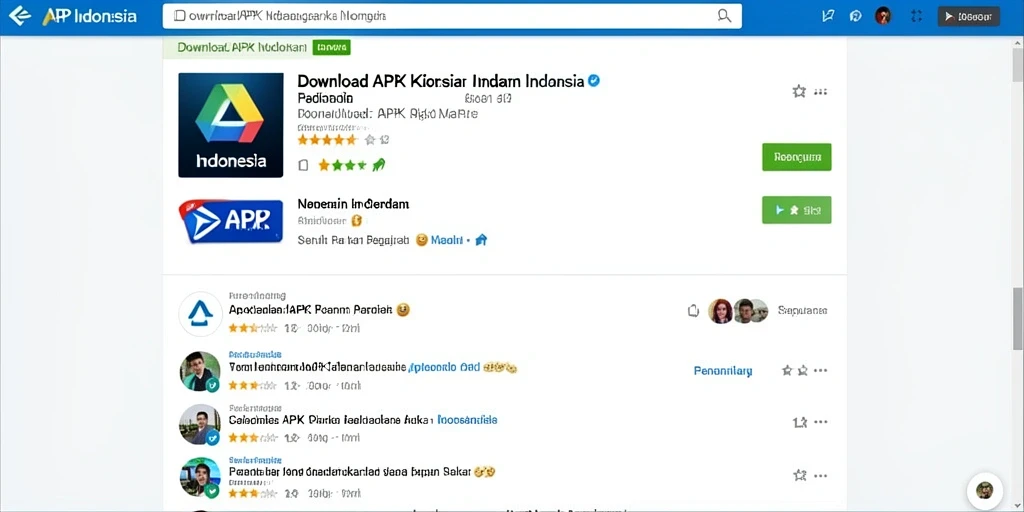Open the second reviewer's avatar with verified badge

(200, 372)
